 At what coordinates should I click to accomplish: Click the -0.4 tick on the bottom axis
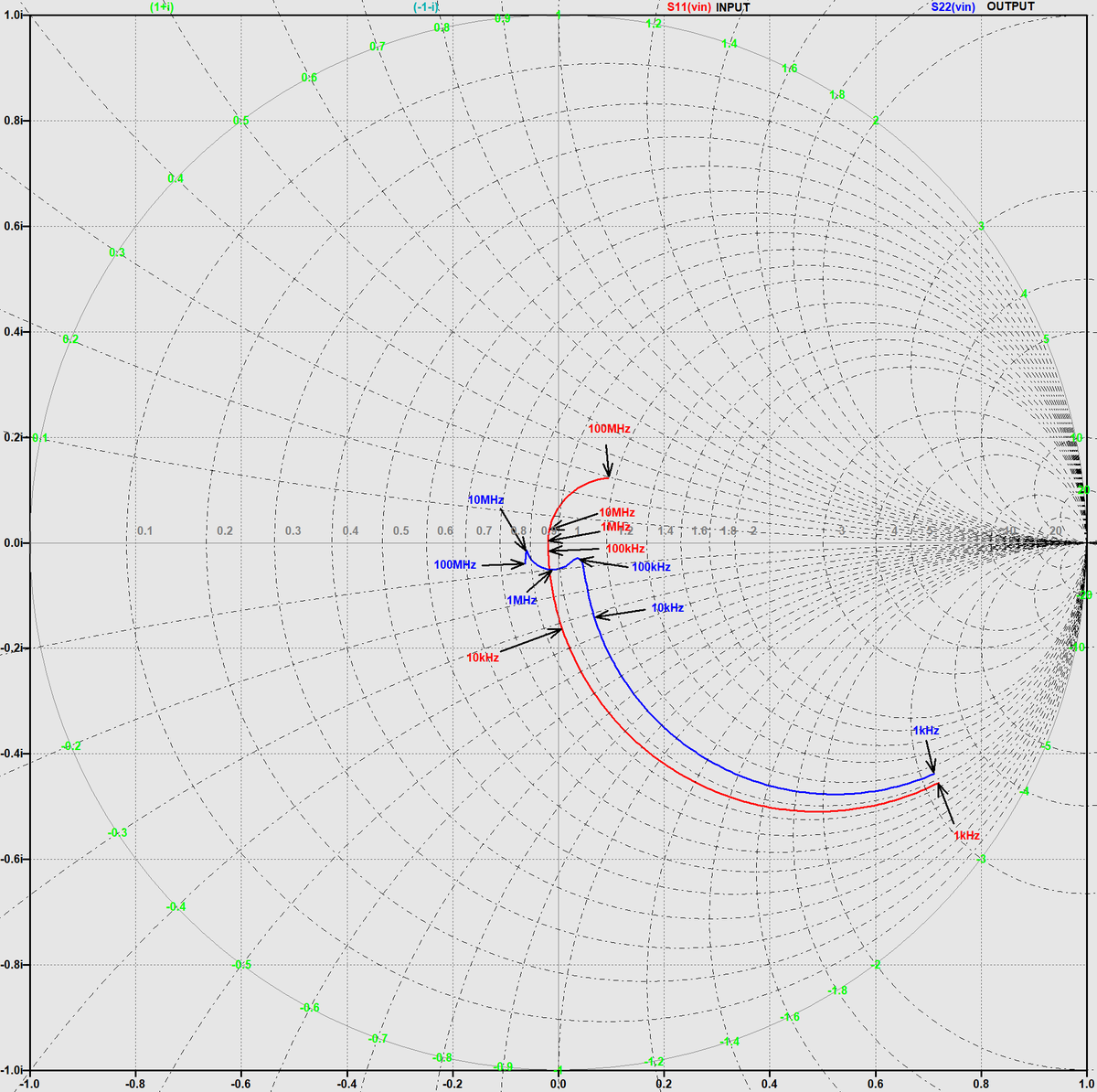coord(346,1084)
